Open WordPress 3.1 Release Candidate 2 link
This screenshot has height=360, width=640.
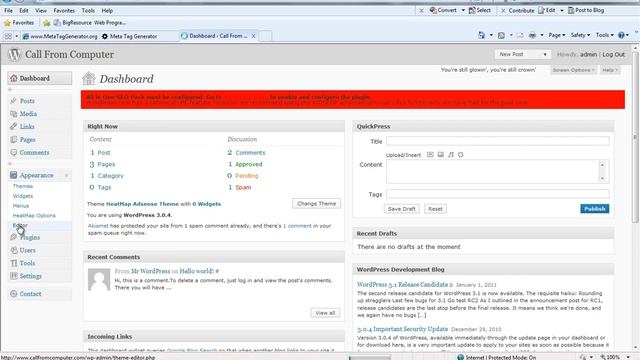[405, 284]
